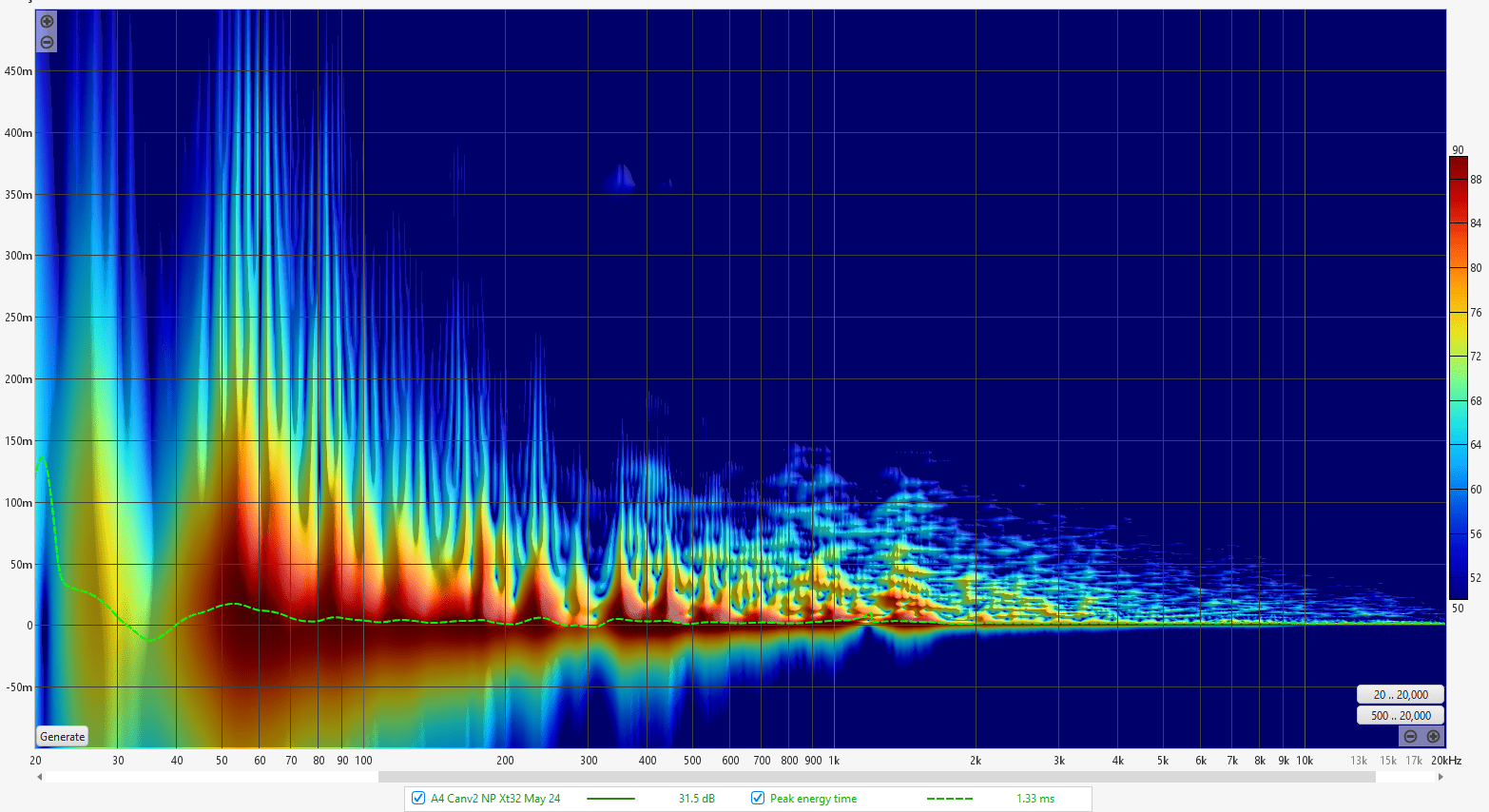Uncheck the Peak energy time checkbox
The width and height of the screenshot is (1489, 812).
point(758,798)
